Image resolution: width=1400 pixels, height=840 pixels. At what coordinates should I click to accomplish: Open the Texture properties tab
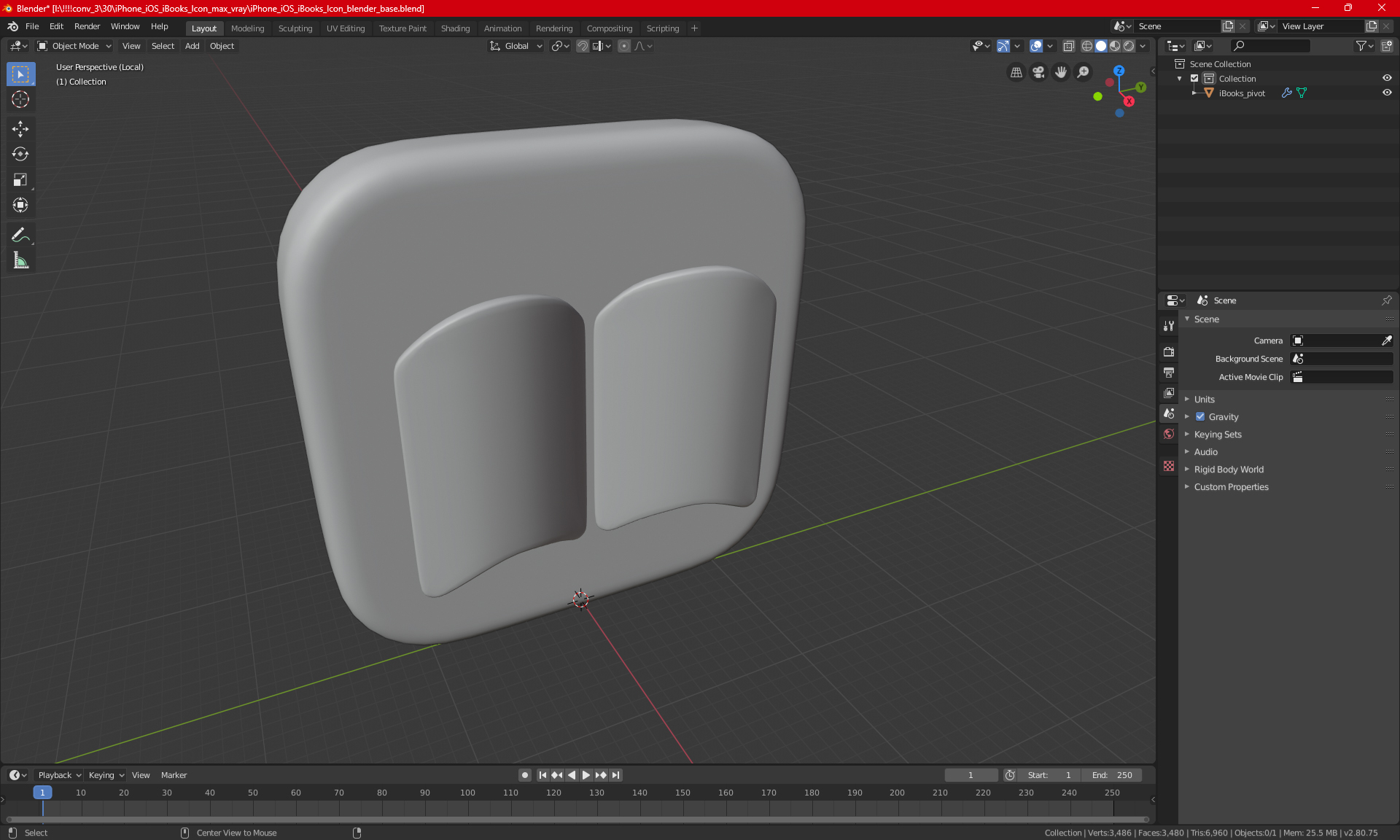coord(1169,466)
